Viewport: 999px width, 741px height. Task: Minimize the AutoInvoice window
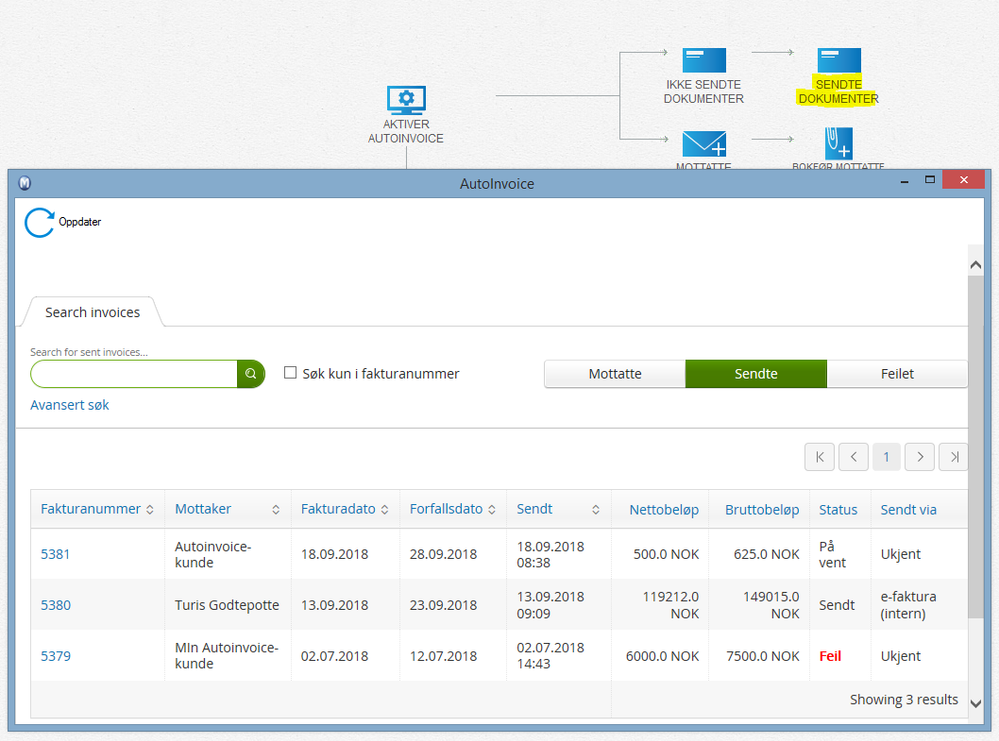tap(904, 181)
